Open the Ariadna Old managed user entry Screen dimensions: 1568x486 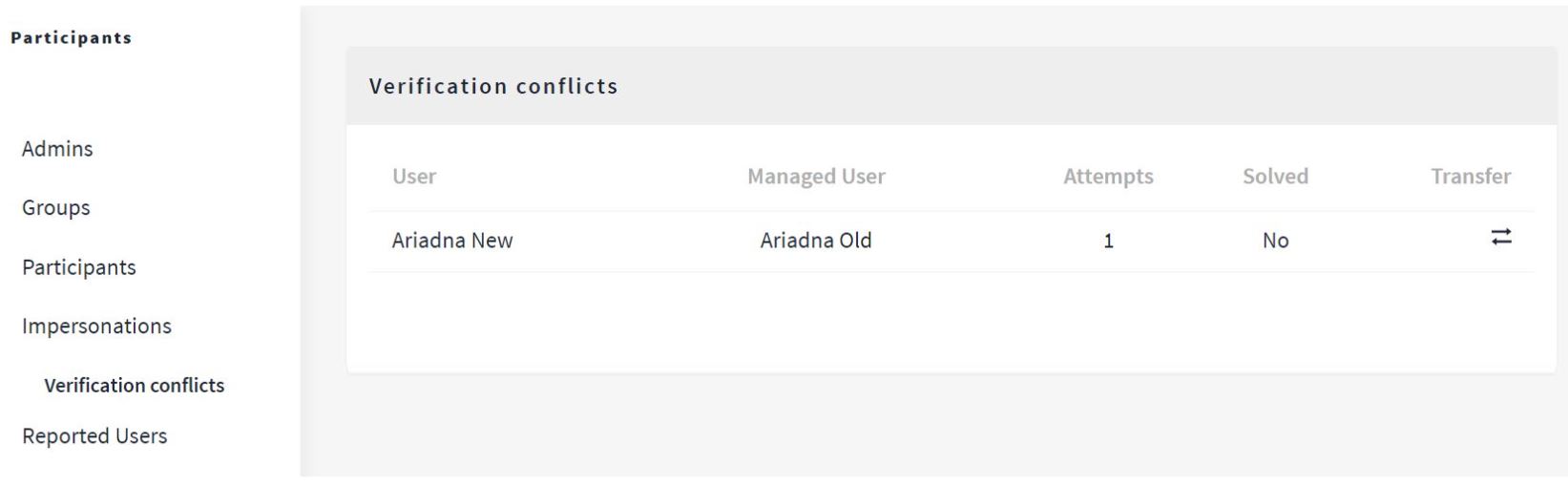point(816,241)
